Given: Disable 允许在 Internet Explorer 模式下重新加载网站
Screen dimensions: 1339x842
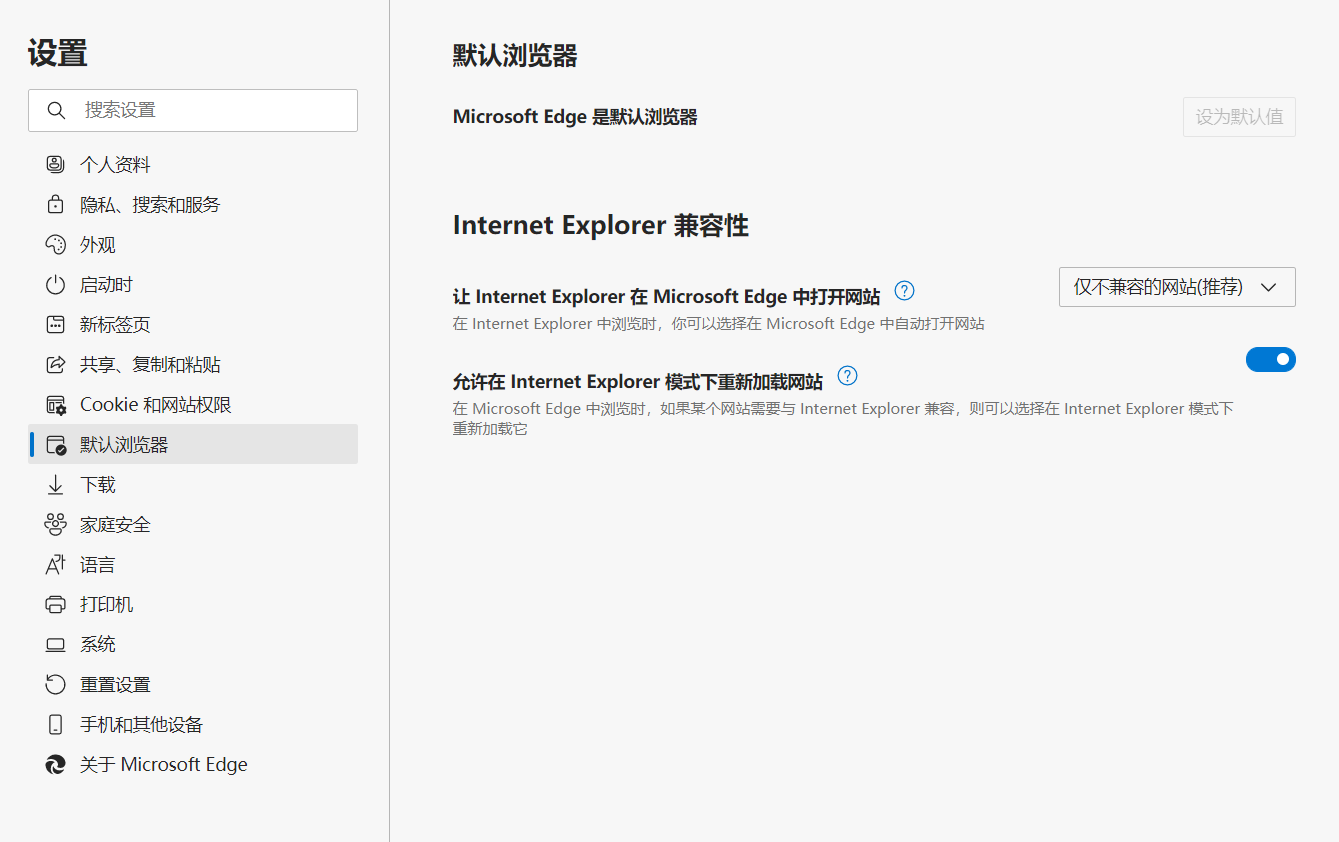Looking at the screenshot, I should coord(1271,359).
